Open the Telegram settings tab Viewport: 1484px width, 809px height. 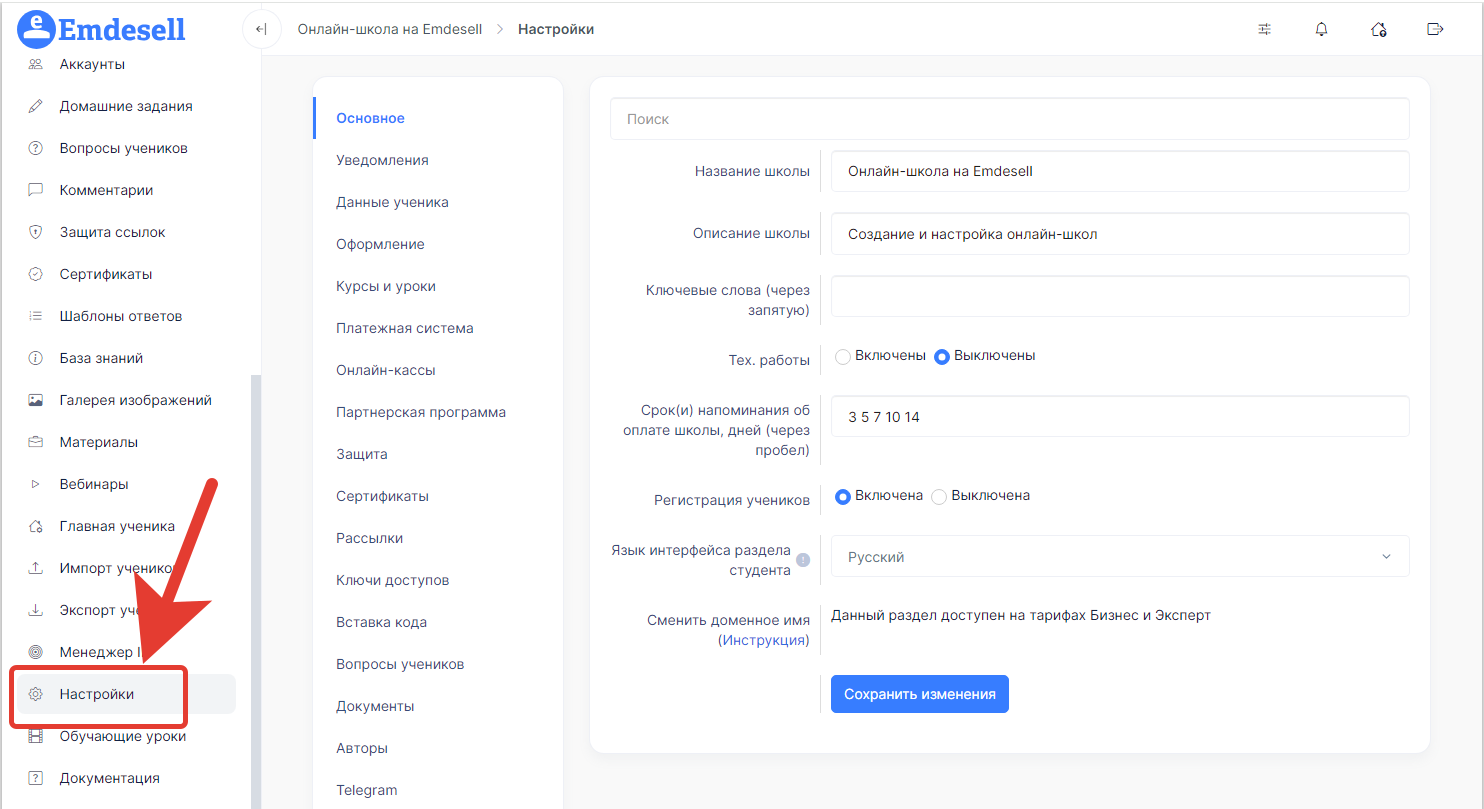[x=367, y=790]
